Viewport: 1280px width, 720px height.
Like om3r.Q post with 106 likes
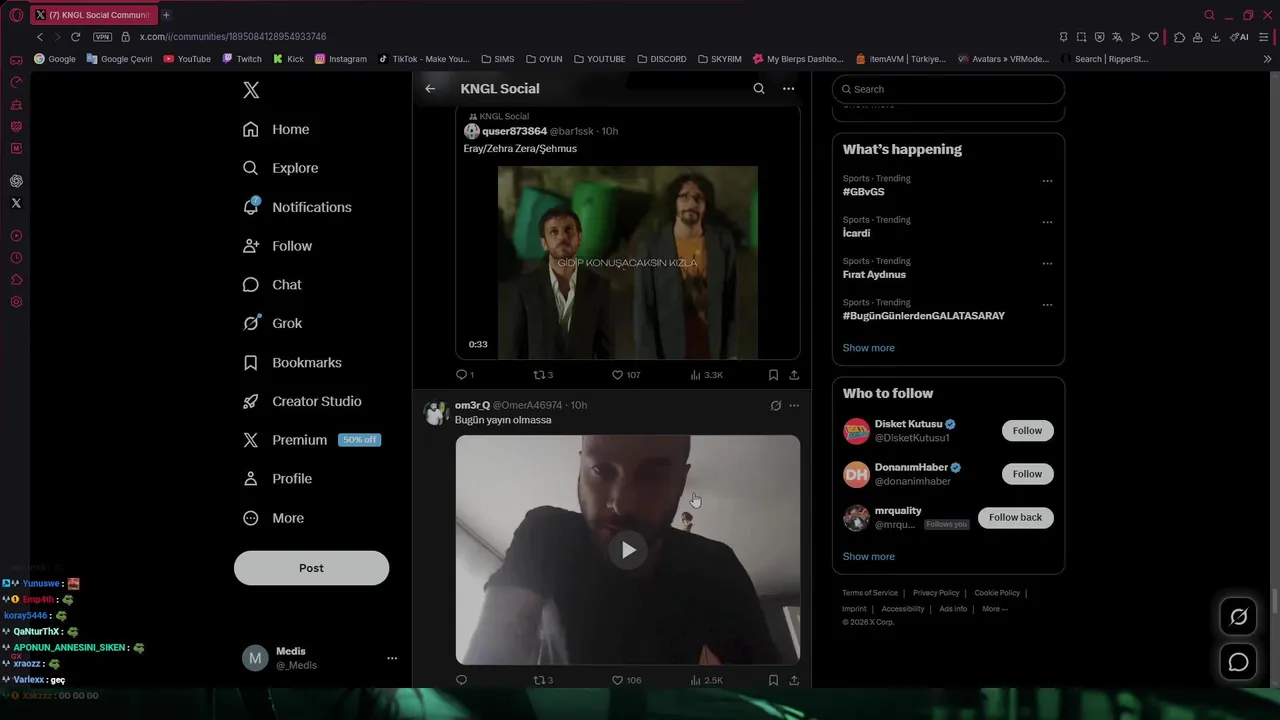pyautogui.click(x=626, y=680)
